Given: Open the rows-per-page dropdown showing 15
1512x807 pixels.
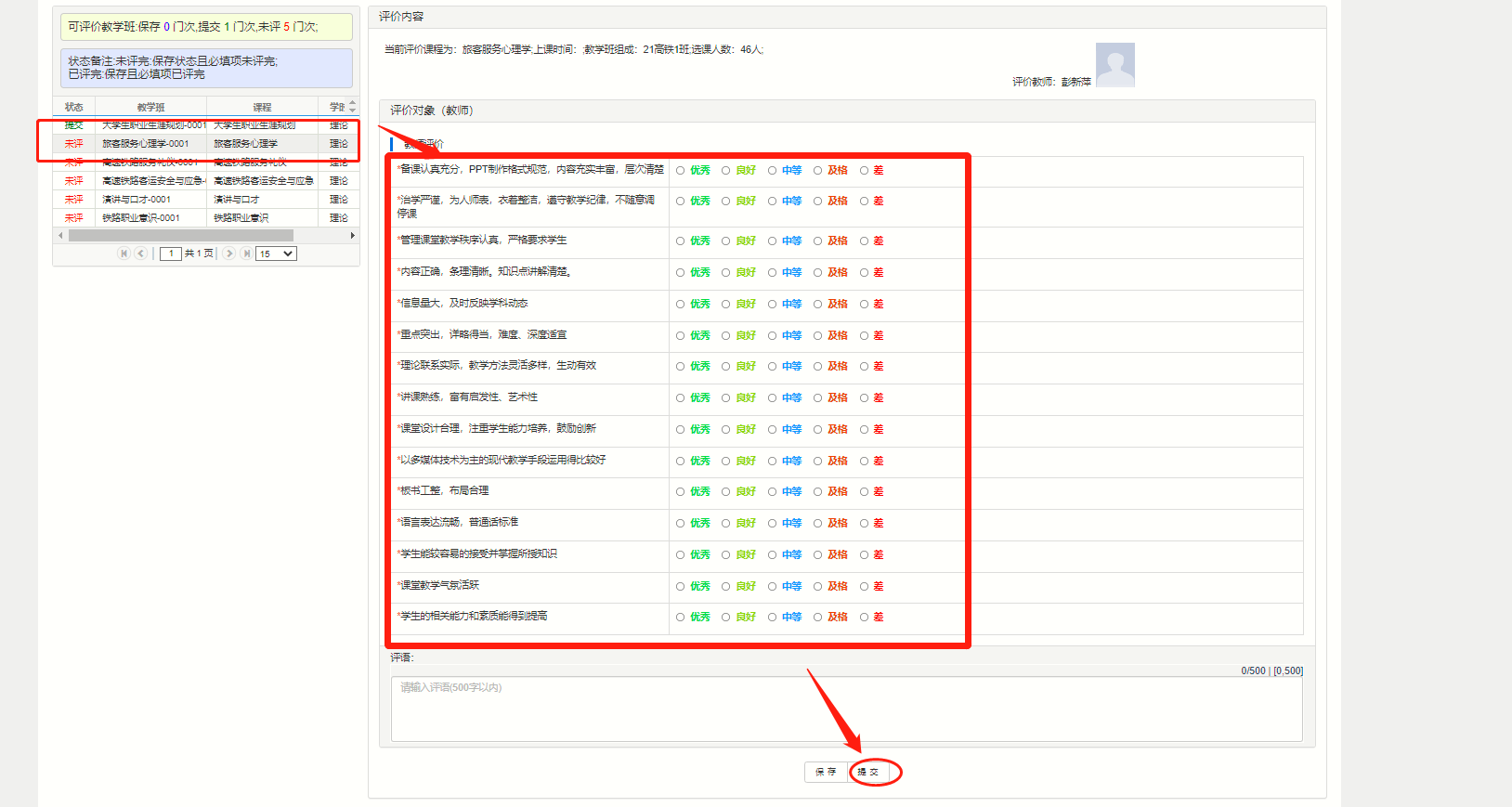Looking at the screenshot, I should click(x=277, y=254).
